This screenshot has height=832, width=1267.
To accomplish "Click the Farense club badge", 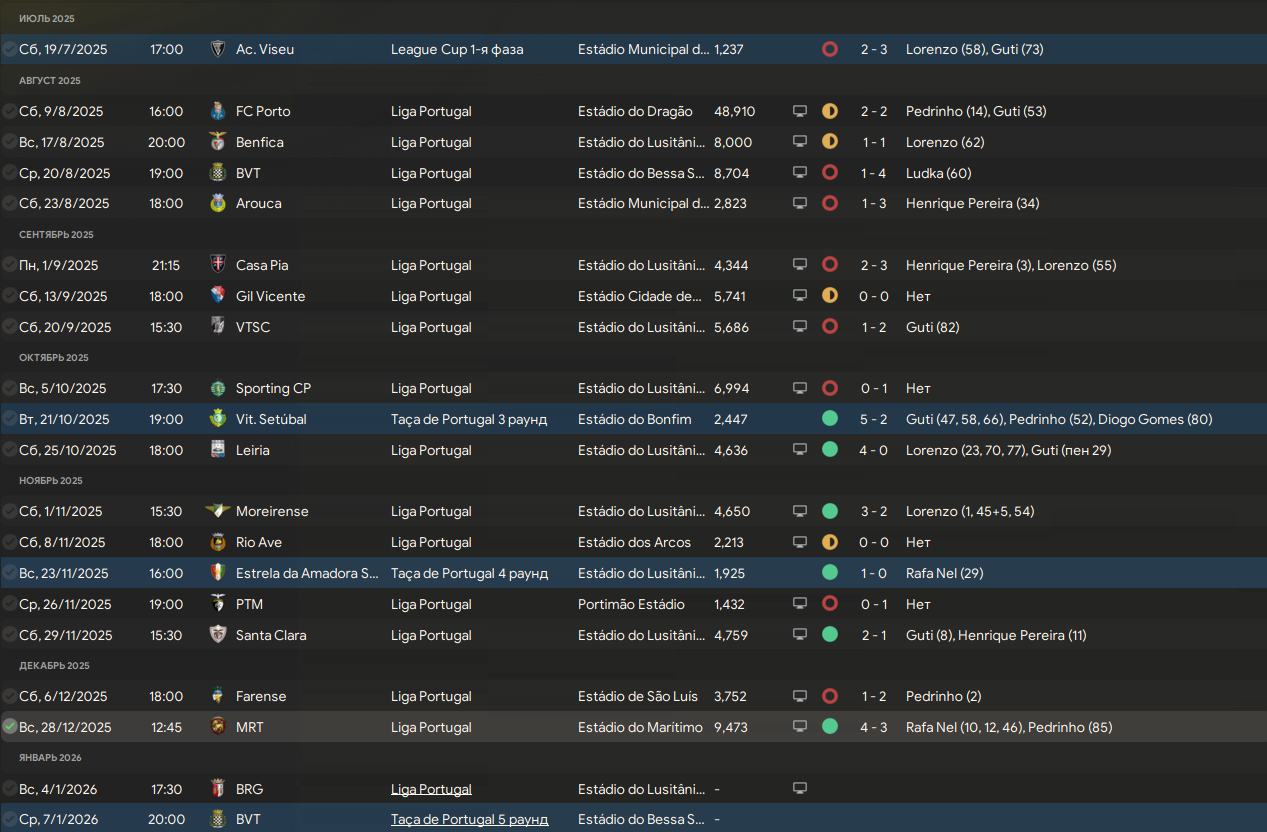I will click(x=217, y=696).
